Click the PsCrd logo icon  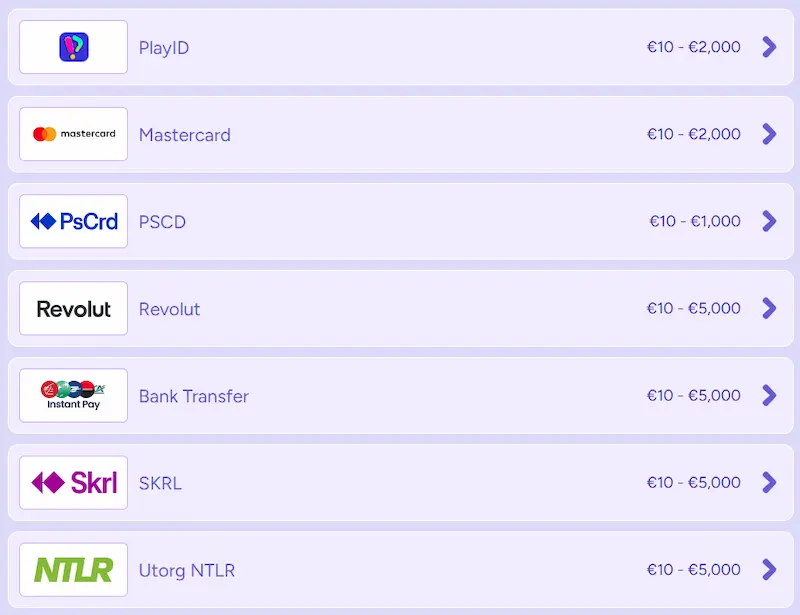[74, 221]
